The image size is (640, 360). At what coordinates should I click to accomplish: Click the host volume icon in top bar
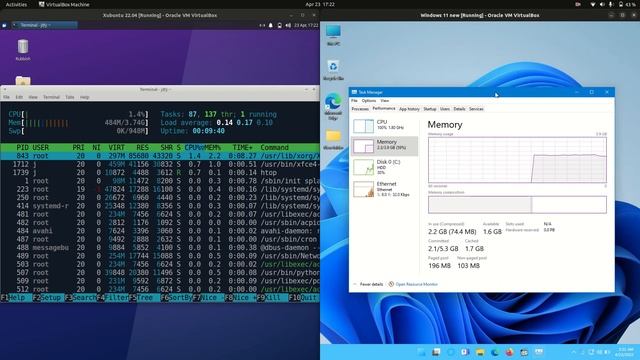click(x=602, y=4)
